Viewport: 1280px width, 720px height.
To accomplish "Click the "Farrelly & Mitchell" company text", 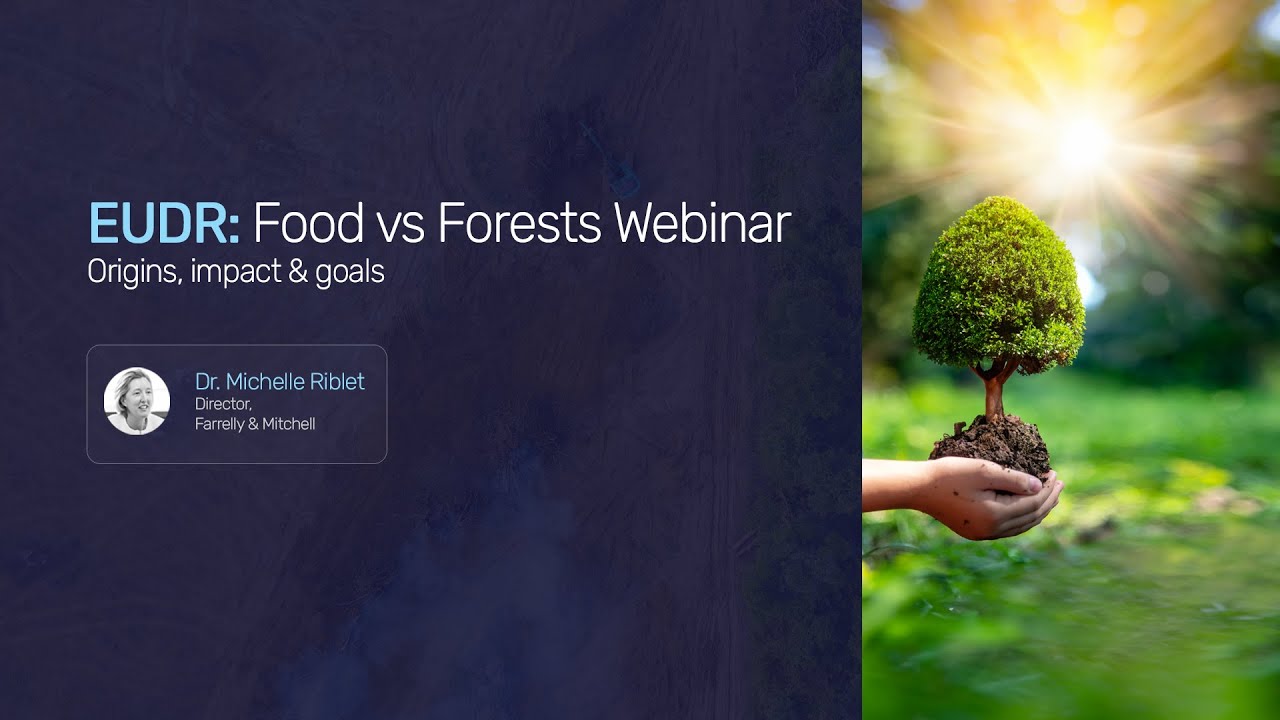I will 255,424.
